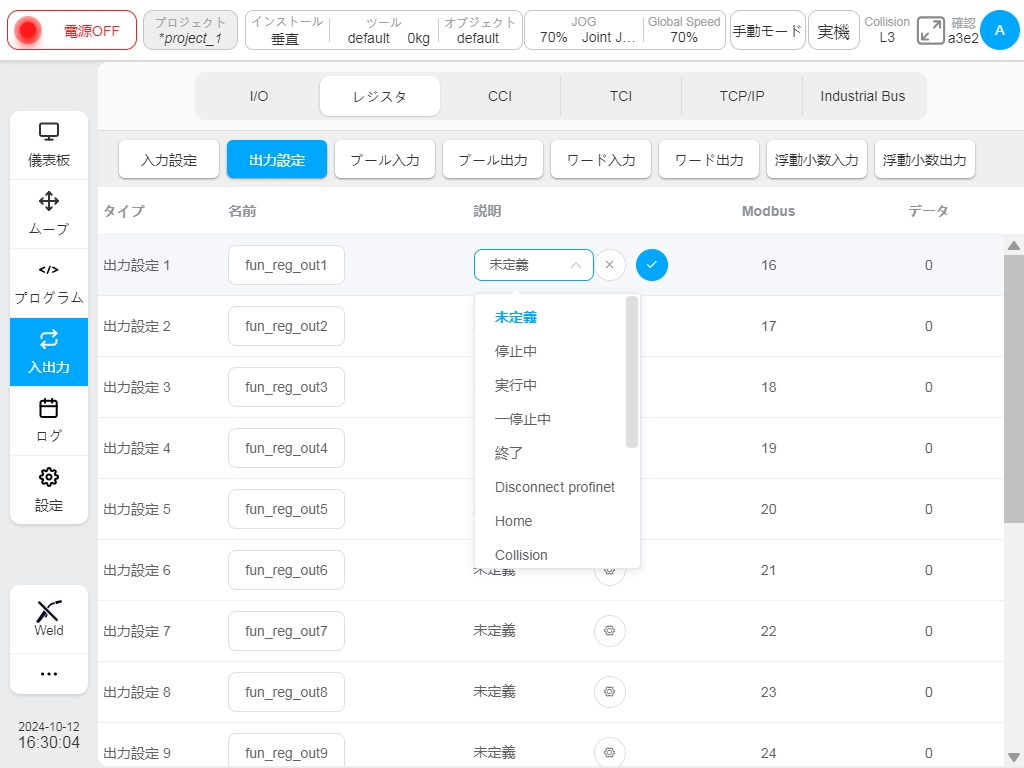Open the 入力設定 sub-tab
The width and height of the screenshot is (1024, 768).
click(x=169, y=159)
